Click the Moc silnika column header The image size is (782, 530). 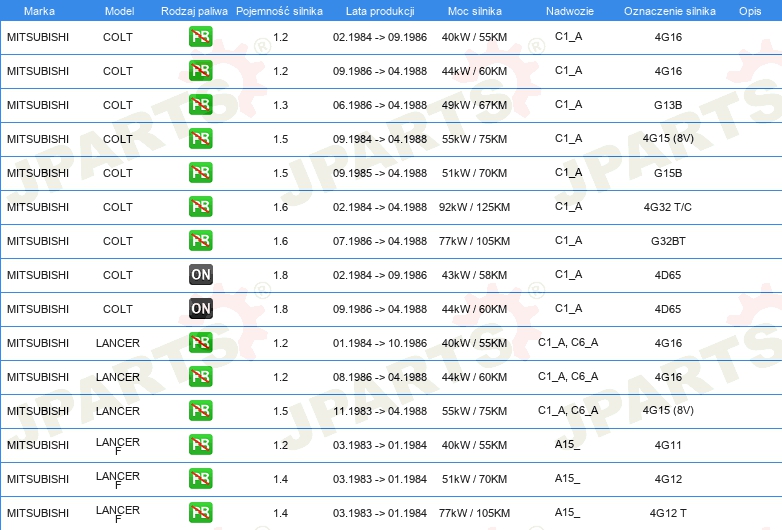[x=474, y=11]
